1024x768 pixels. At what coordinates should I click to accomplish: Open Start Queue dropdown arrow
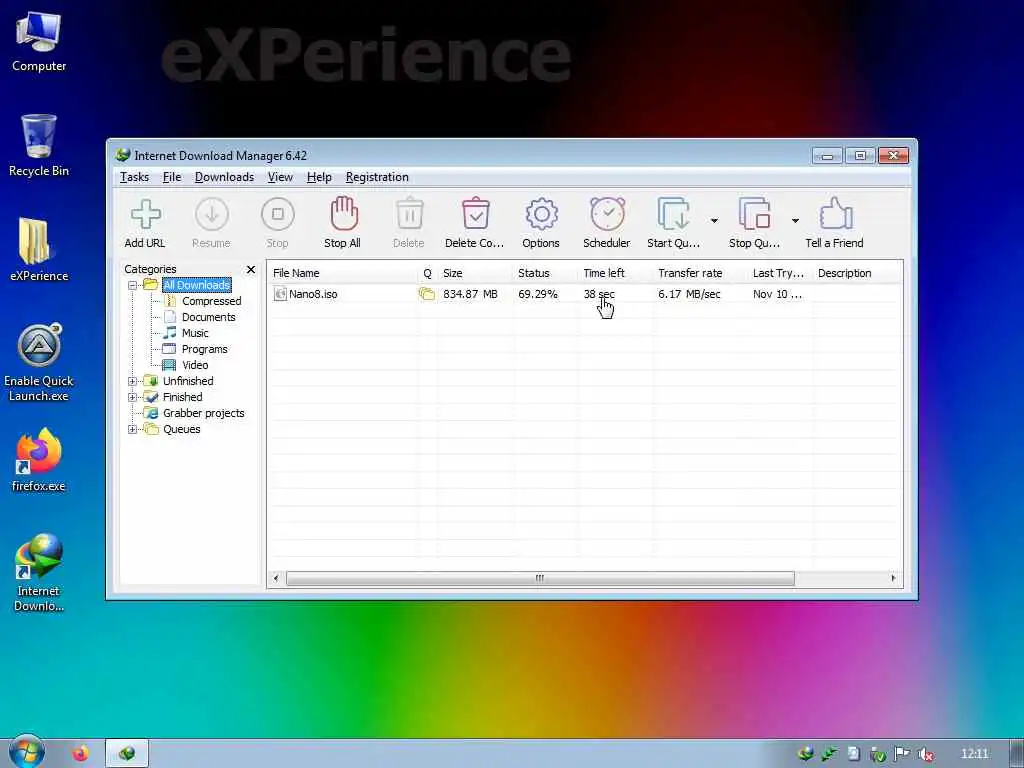[x=714, y=221]
